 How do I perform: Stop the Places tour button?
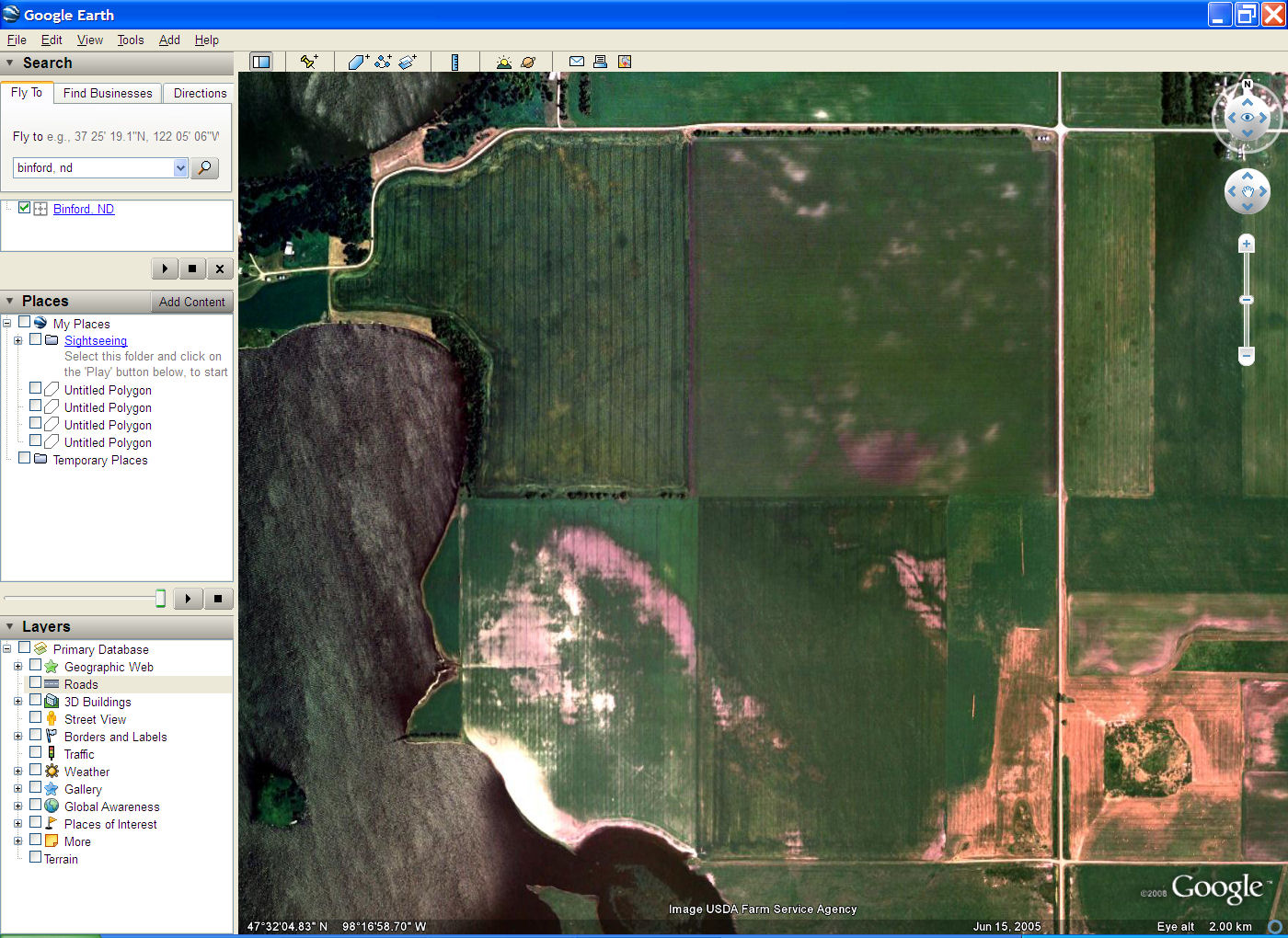(x=218, y=599)
